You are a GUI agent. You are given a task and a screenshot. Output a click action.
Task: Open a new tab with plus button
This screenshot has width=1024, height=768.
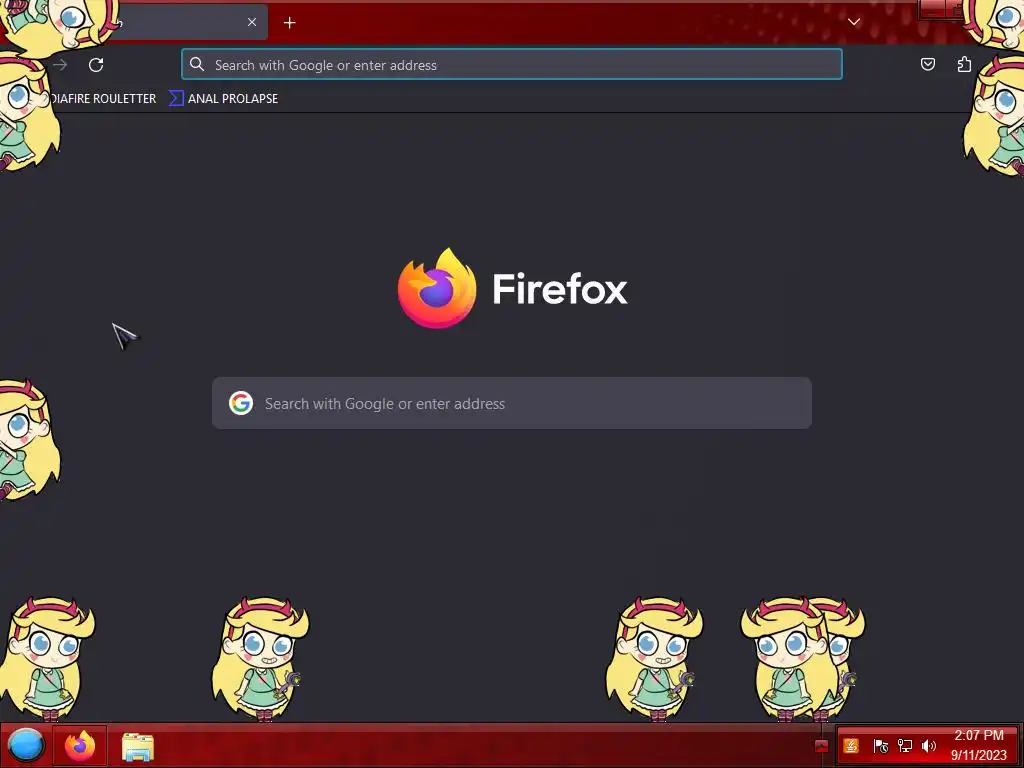point(289,23)
